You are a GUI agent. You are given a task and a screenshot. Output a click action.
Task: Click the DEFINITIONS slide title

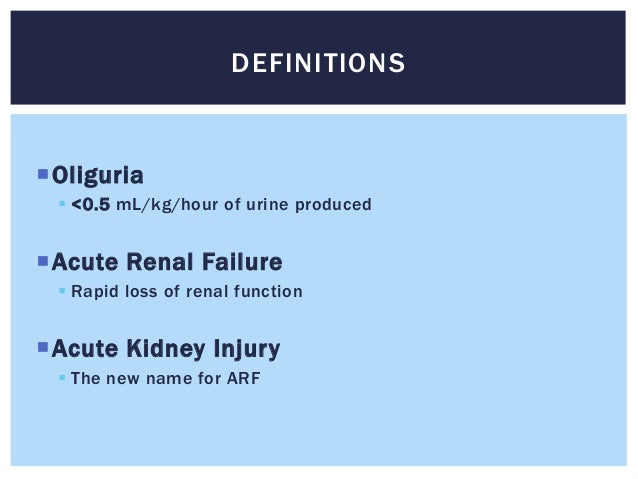tap(318, 63)
